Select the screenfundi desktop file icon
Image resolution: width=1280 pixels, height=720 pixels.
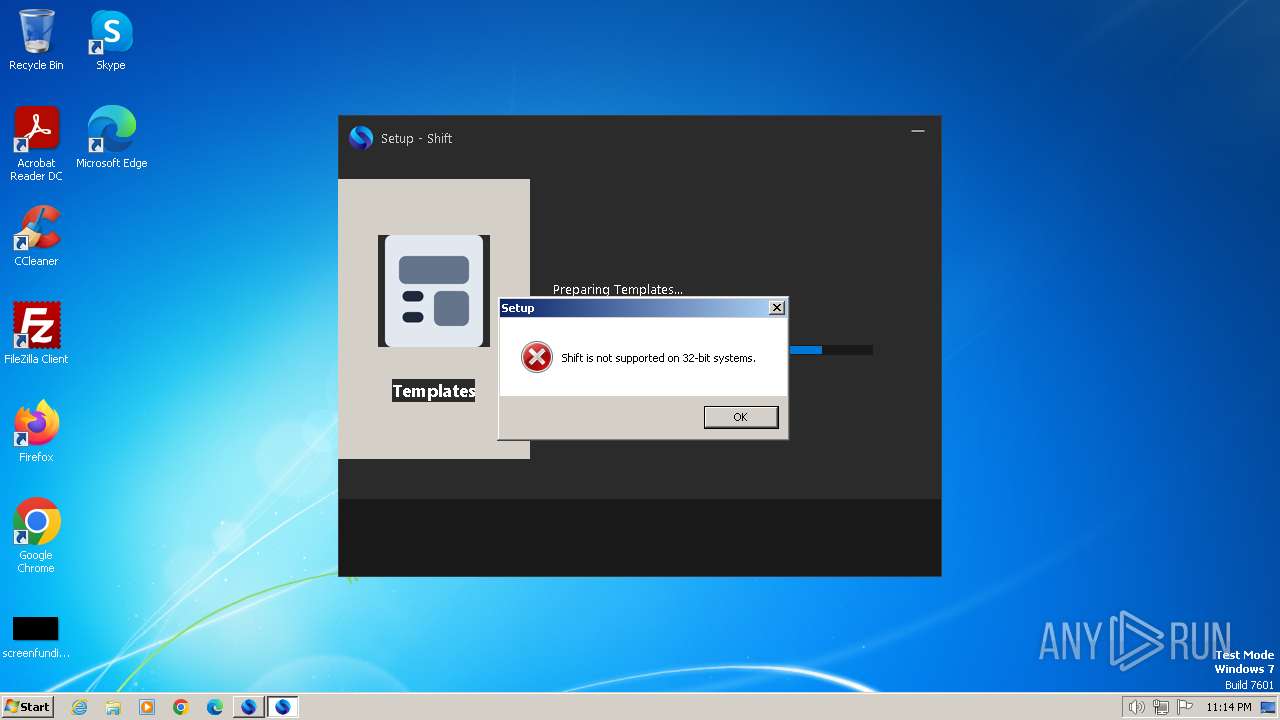coord(36,638)
